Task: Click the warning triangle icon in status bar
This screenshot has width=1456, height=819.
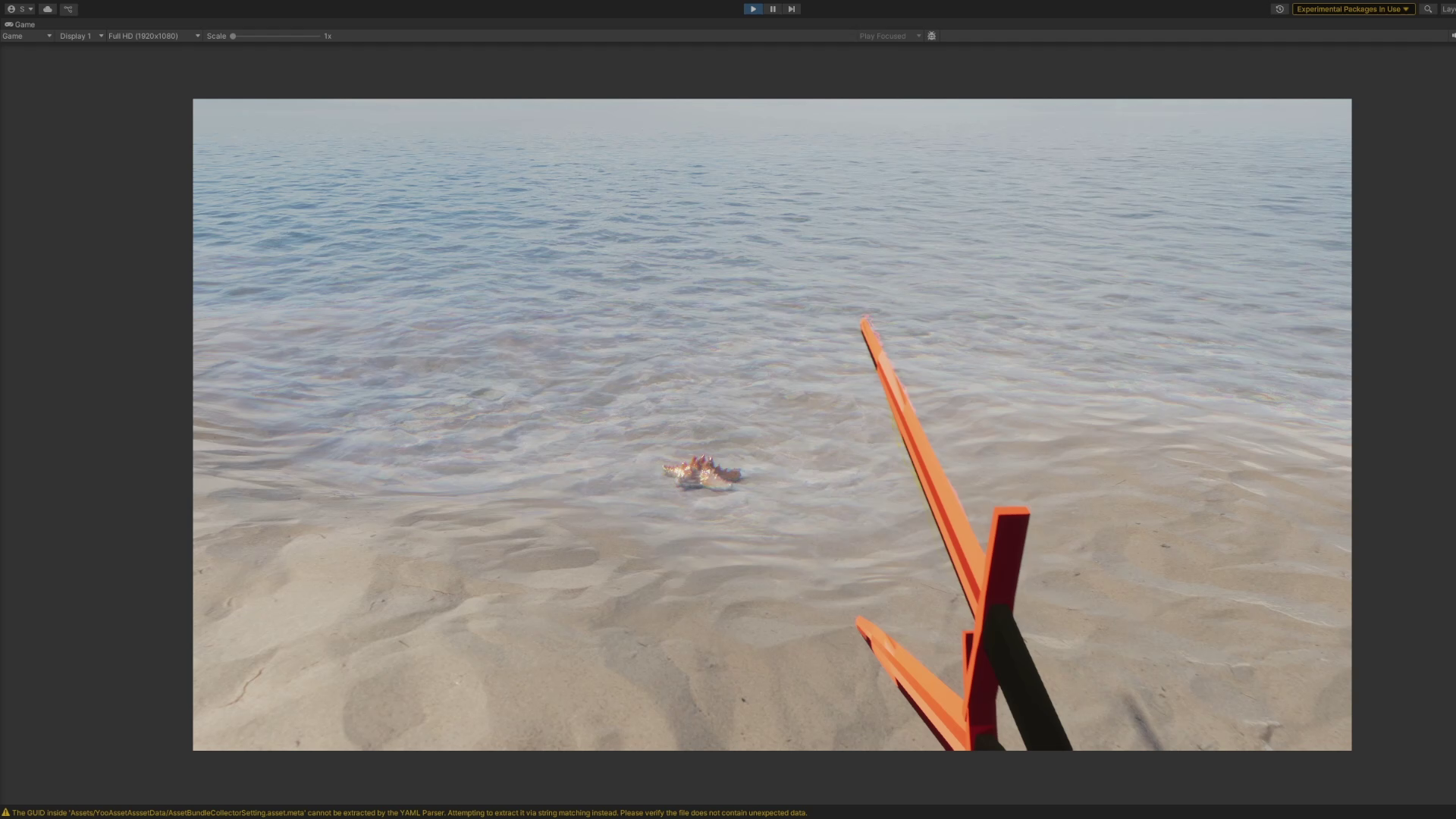Action: pyautogui.click(x=6, y=813)
